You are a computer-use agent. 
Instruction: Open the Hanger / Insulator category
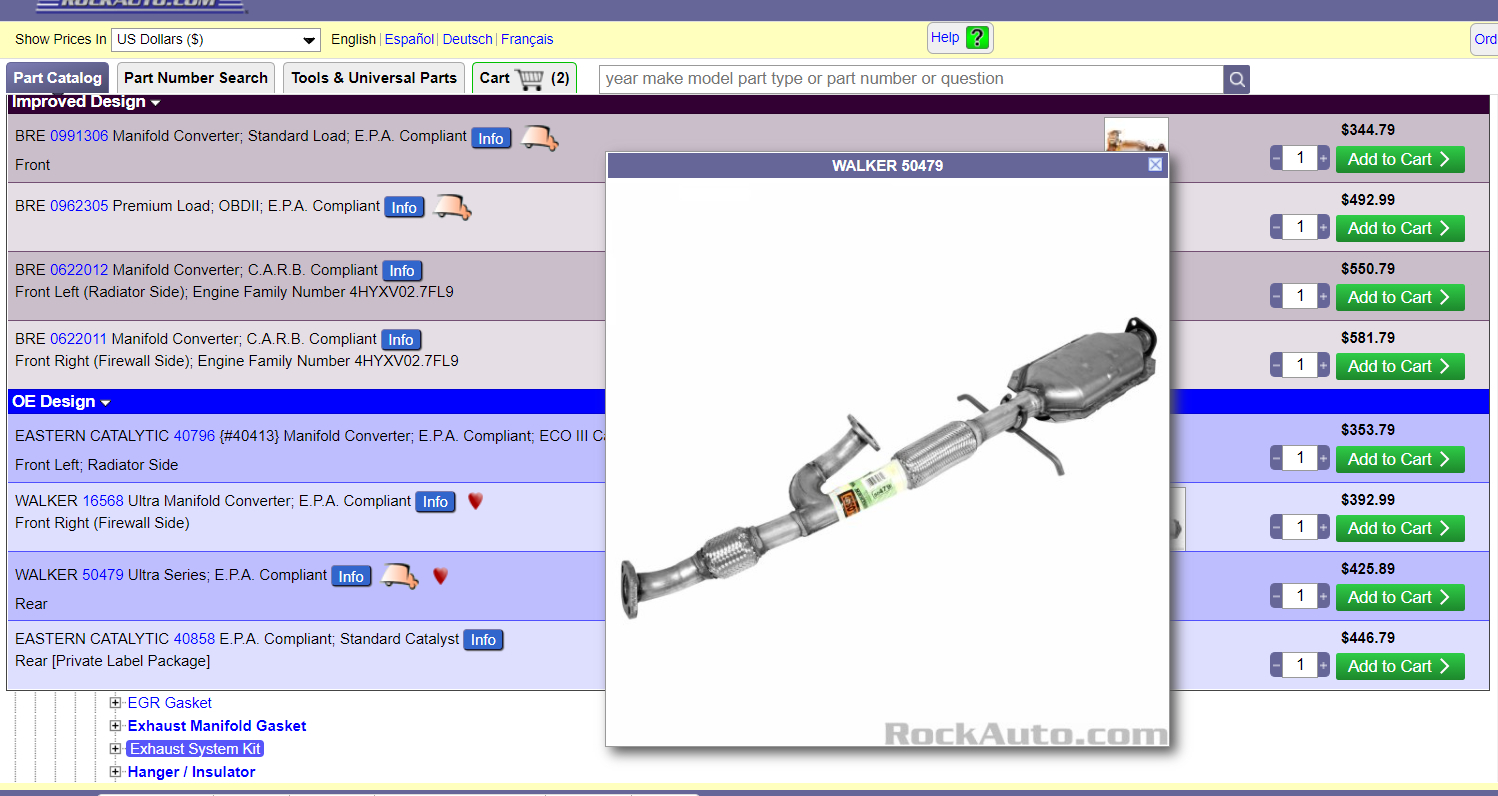point(191,772)
